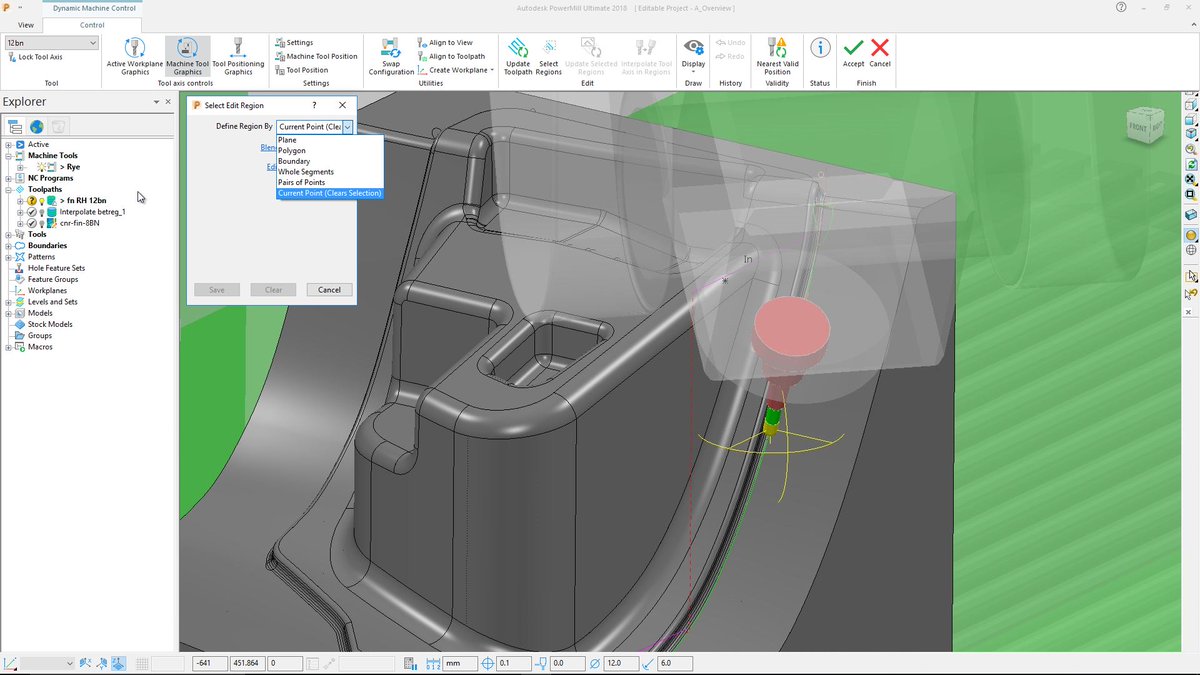The width and height of the screenshot is (1200, 675).
Task: Click Cancel in Select Edit Region
Action: [x=329, y=290]
